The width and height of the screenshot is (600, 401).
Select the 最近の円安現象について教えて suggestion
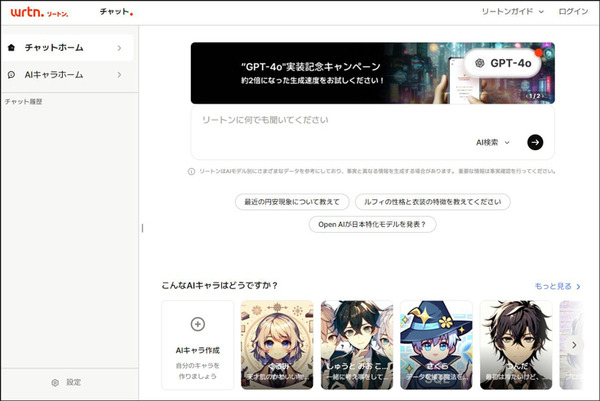click(291, 201)
